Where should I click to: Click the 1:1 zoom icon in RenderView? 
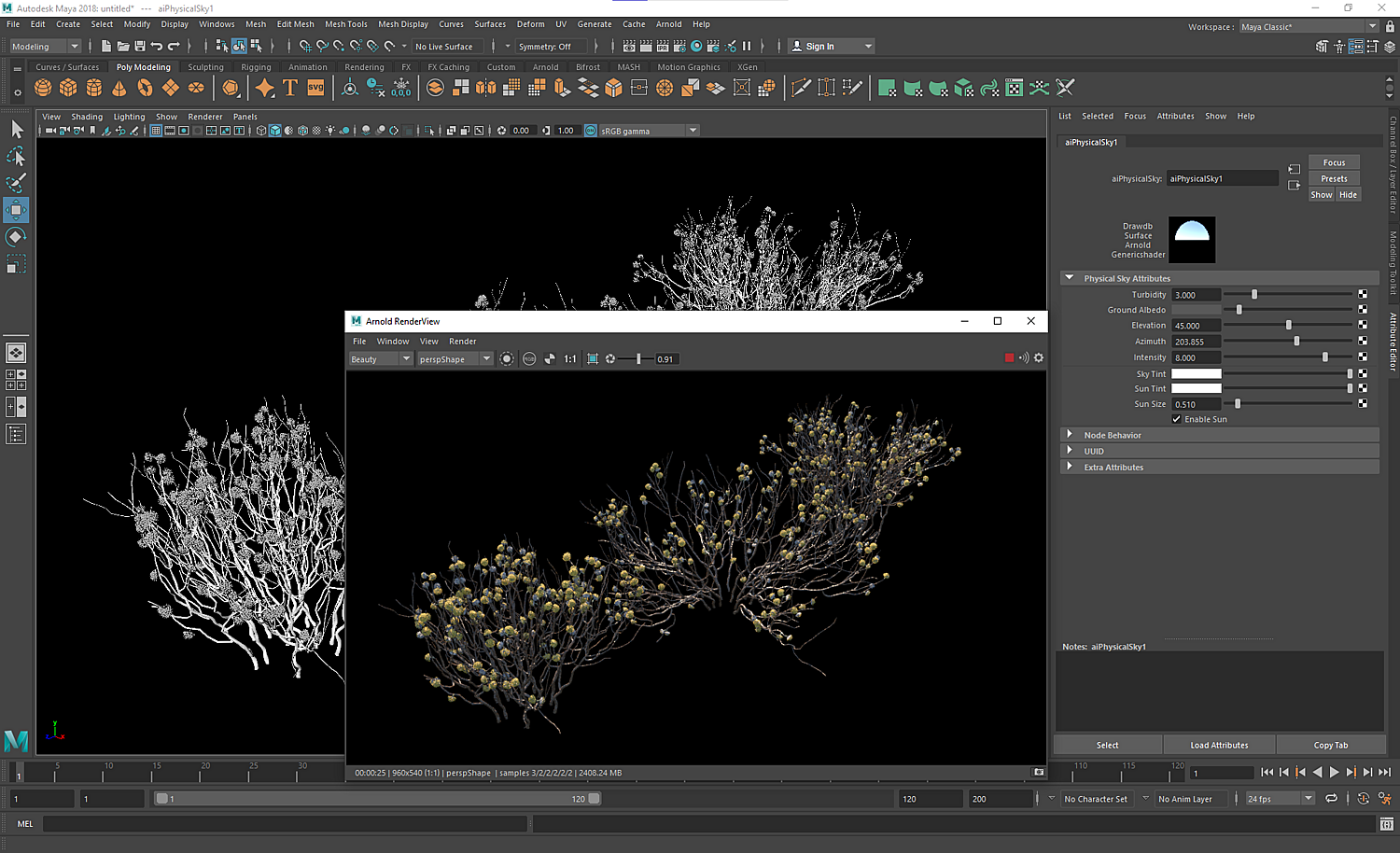tap(569, 359)
